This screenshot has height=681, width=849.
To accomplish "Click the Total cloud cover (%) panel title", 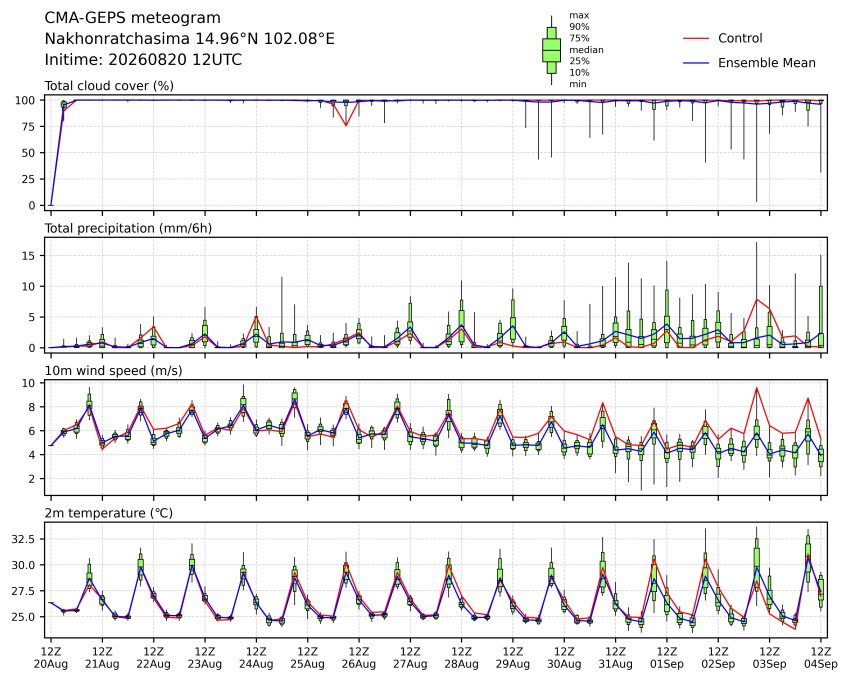I will (109, 86).
